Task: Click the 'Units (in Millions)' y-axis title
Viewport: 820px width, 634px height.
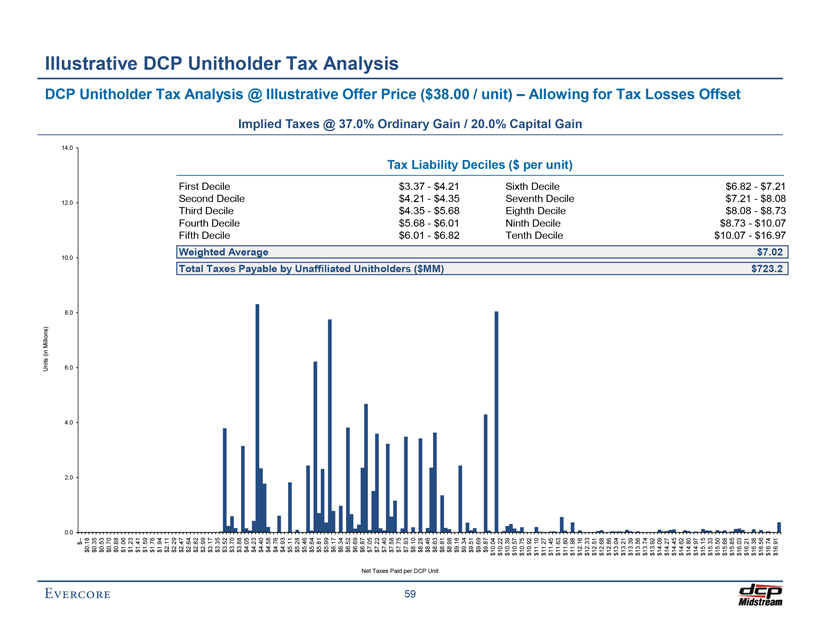Action: click(44, 349)
